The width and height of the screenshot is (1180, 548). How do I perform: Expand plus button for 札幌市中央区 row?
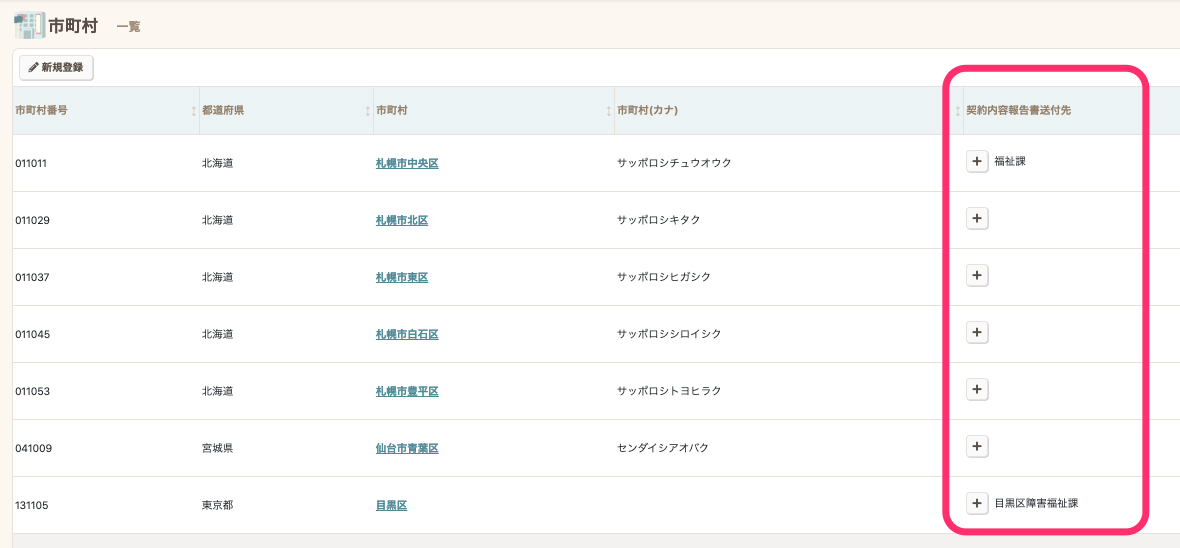pyautogui.click(x=977, y=161)
